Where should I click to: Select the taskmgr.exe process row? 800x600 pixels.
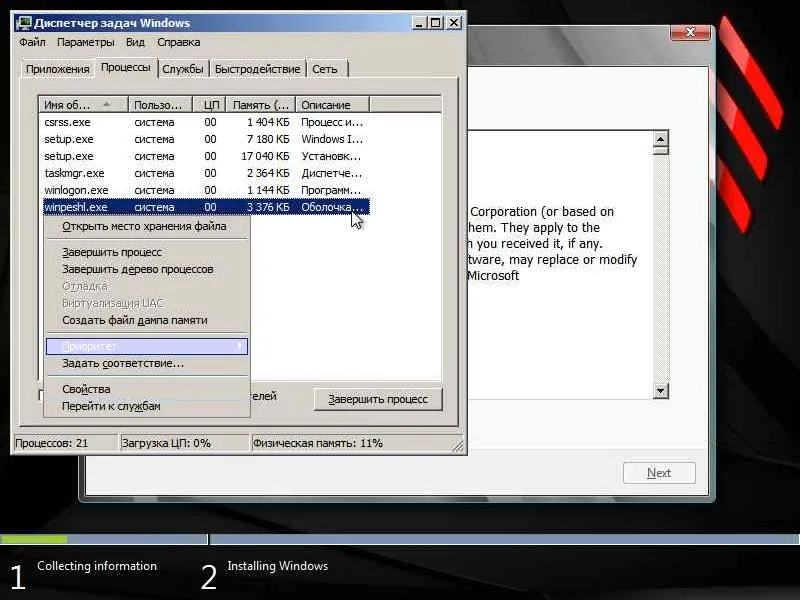204,173
